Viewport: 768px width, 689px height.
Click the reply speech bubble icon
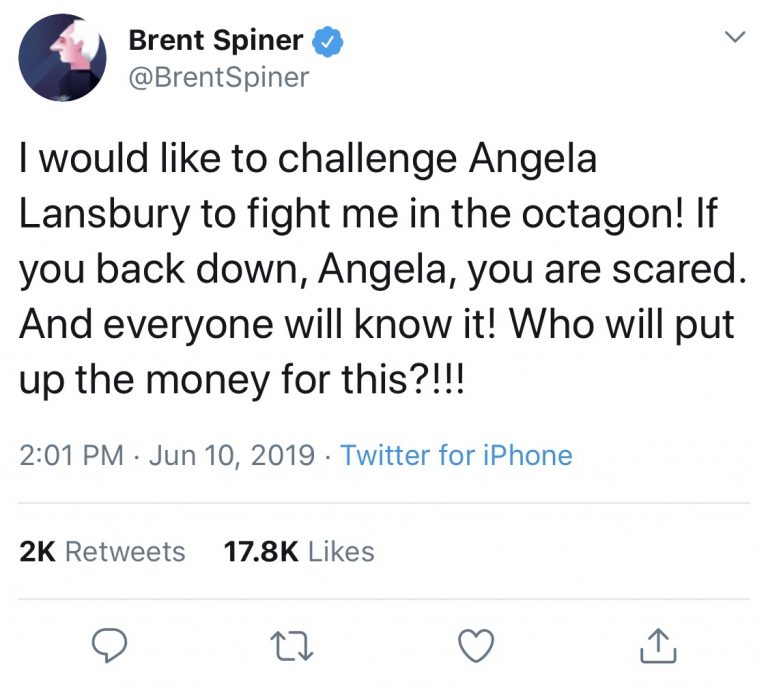pyautogui.click(x=107, y=647)
